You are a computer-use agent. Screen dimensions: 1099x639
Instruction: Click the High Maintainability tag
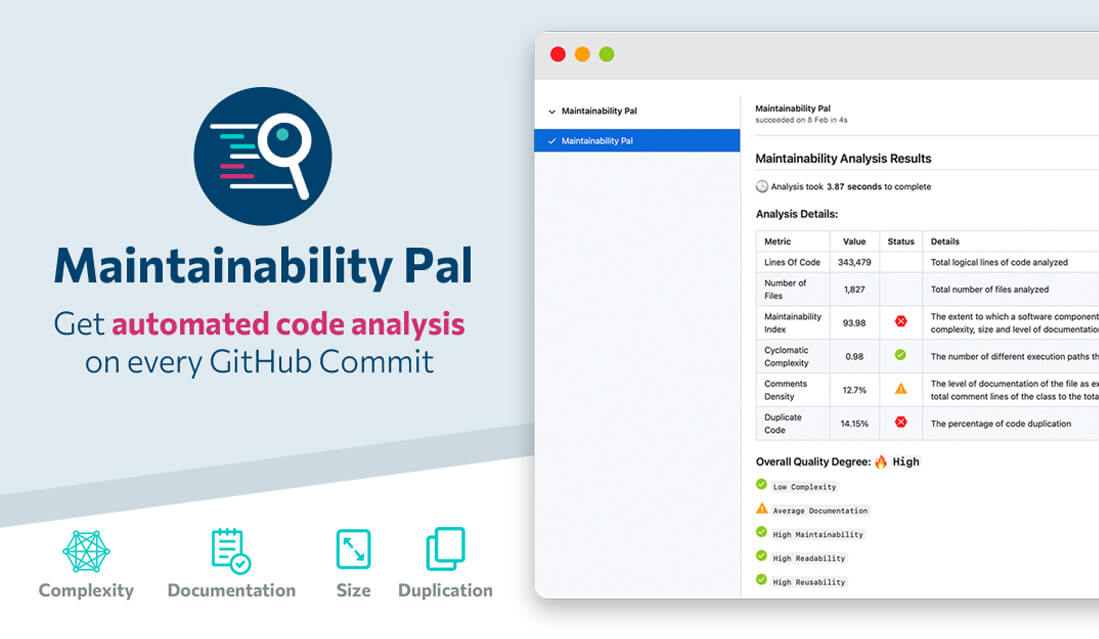click(818, 535)
